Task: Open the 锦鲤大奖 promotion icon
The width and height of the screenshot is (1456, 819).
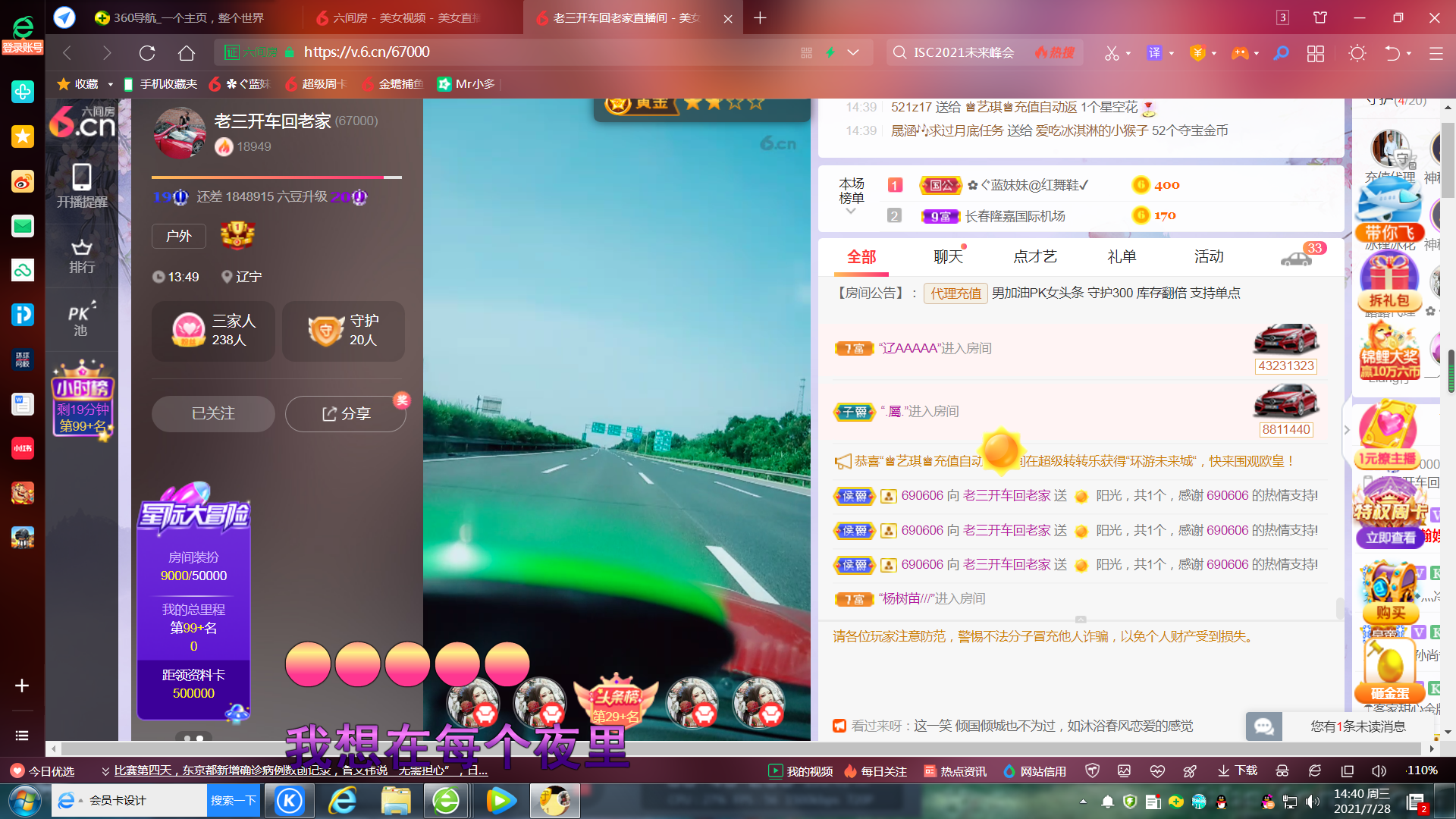Action: point(1389,350)
